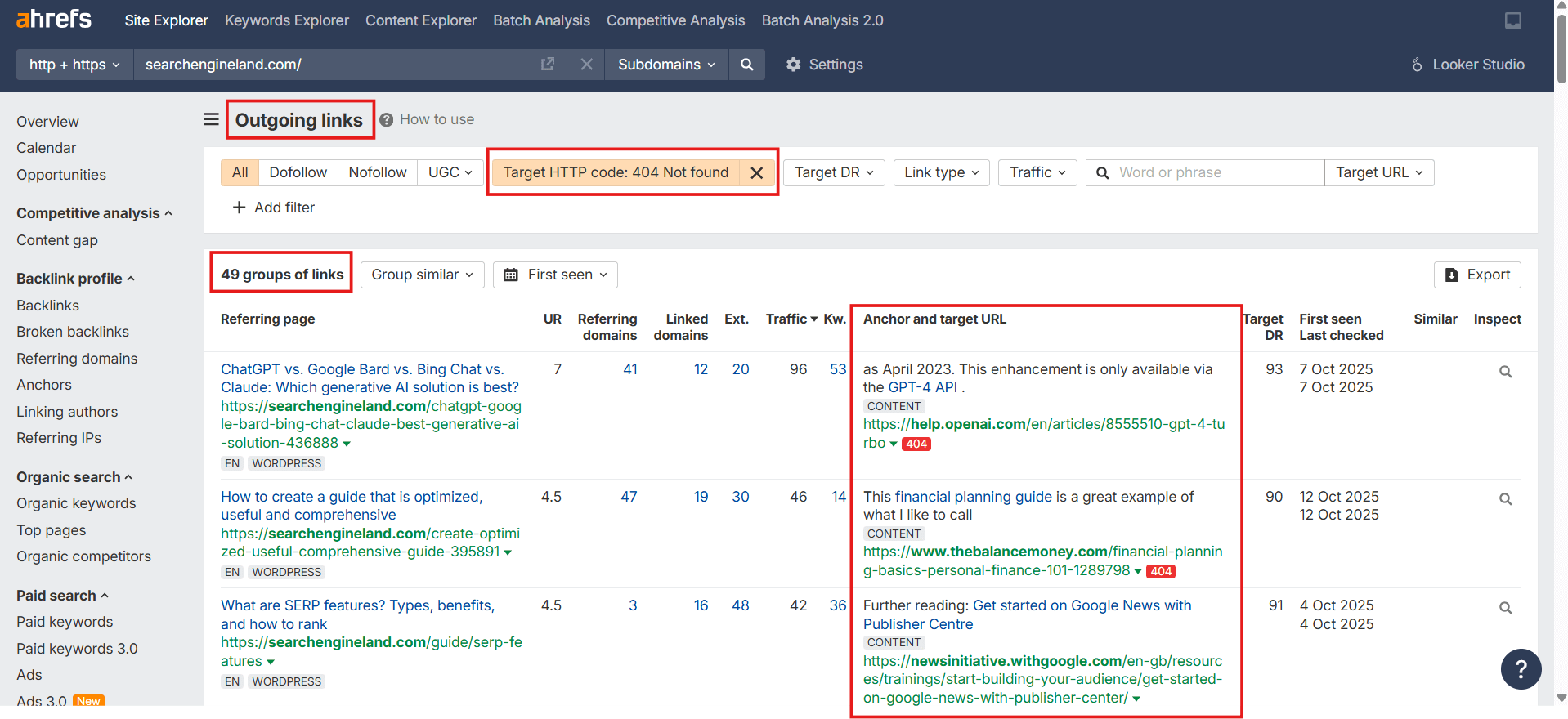
Task: Clear the searchengineland.com URL field
Action: click(586, 64)
